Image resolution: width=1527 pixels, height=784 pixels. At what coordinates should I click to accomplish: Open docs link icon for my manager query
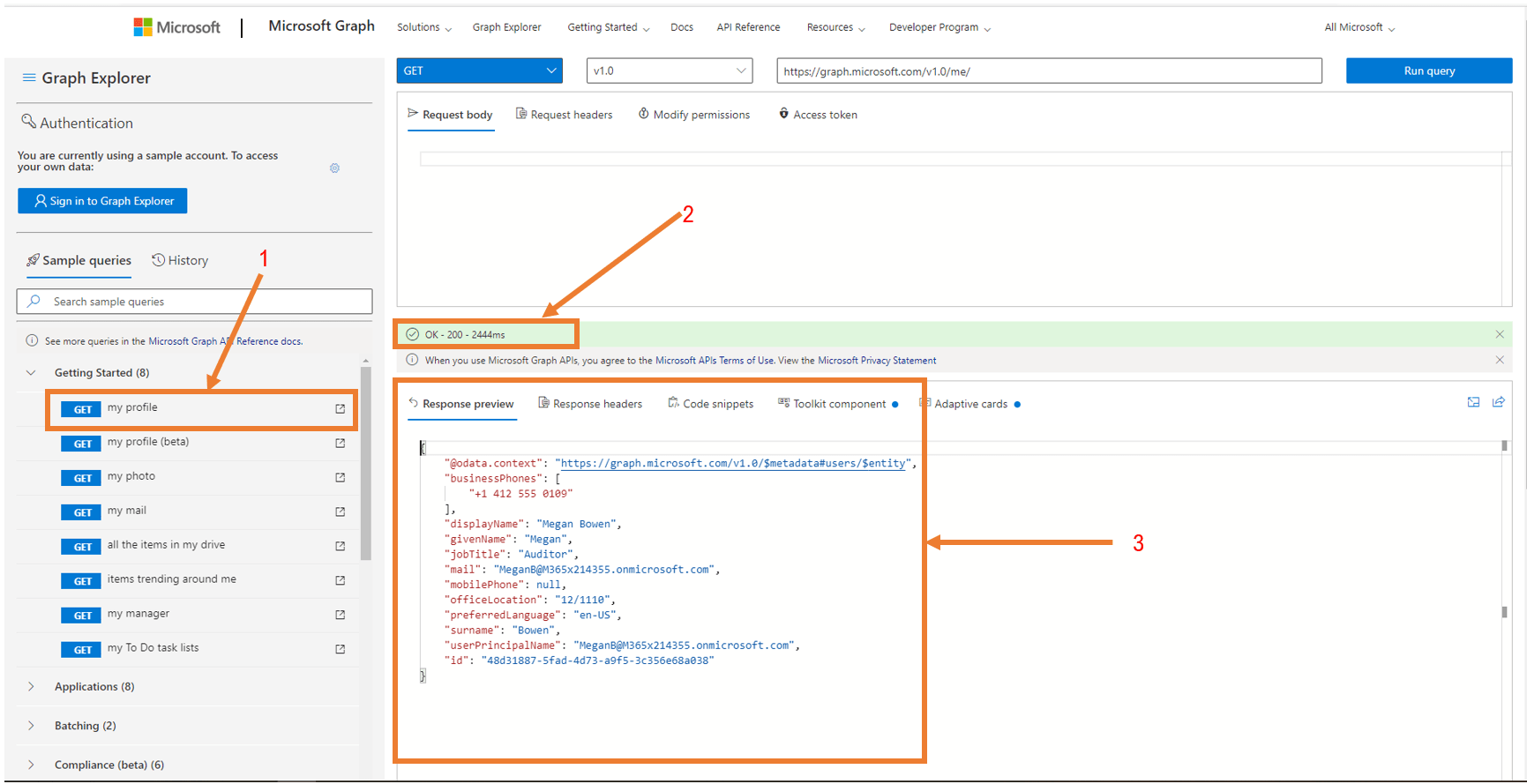coord(340,615)
